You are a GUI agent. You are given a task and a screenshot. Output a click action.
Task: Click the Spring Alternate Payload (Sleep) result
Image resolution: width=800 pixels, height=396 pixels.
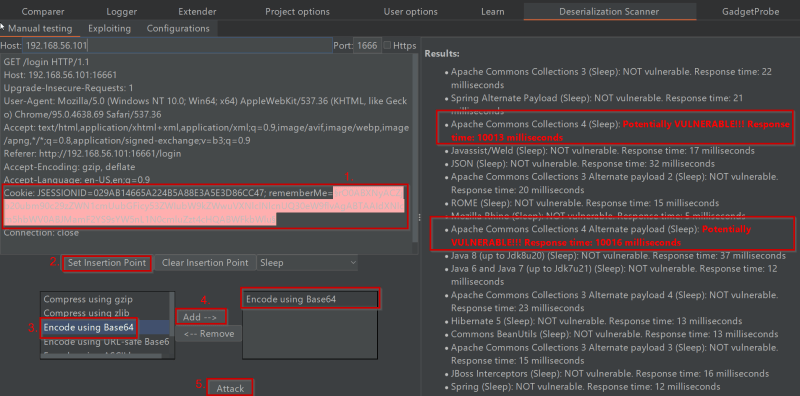(x=597, y=104)
